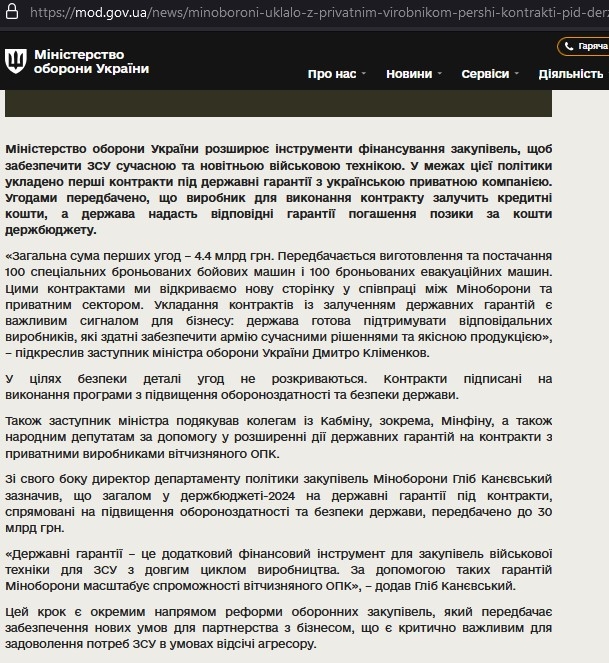Viewport: 609px width, 663px height.
Task: Click the phone icon on the hotline button
Action: (570, 47)
